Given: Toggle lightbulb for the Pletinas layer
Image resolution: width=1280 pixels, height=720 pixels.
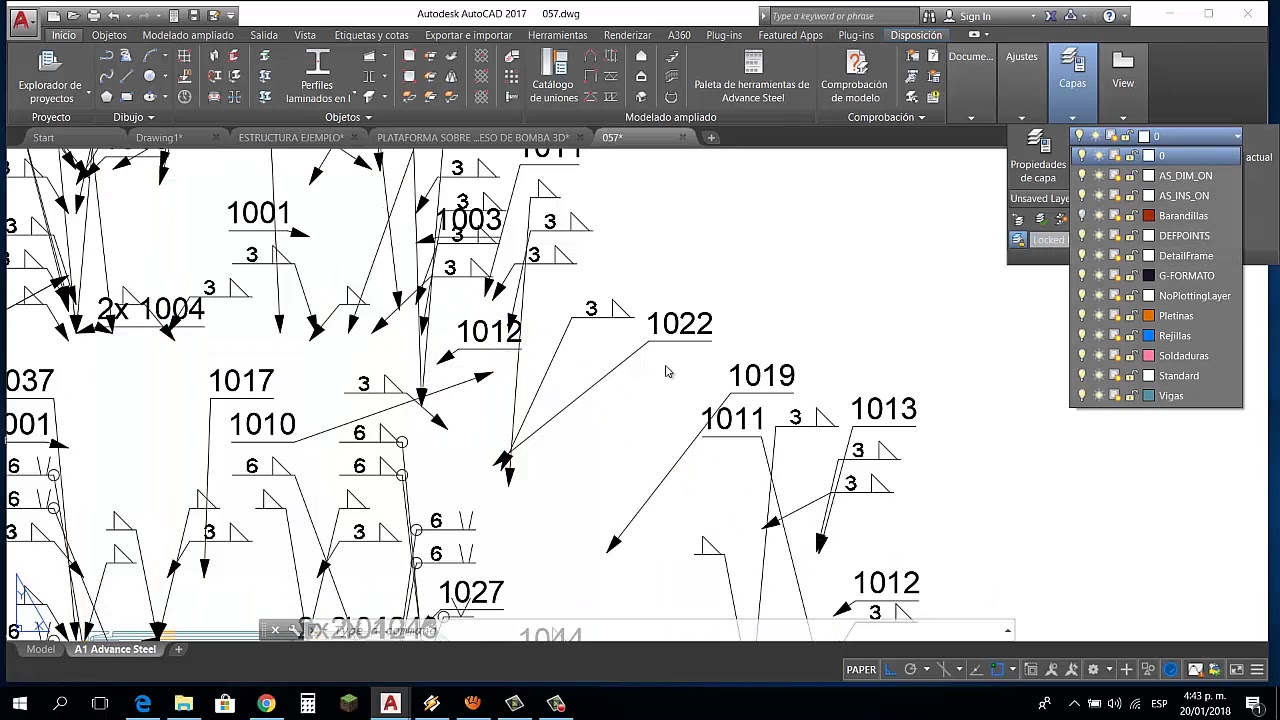Looking at the screenshot, I should (x=1081, y=316).
